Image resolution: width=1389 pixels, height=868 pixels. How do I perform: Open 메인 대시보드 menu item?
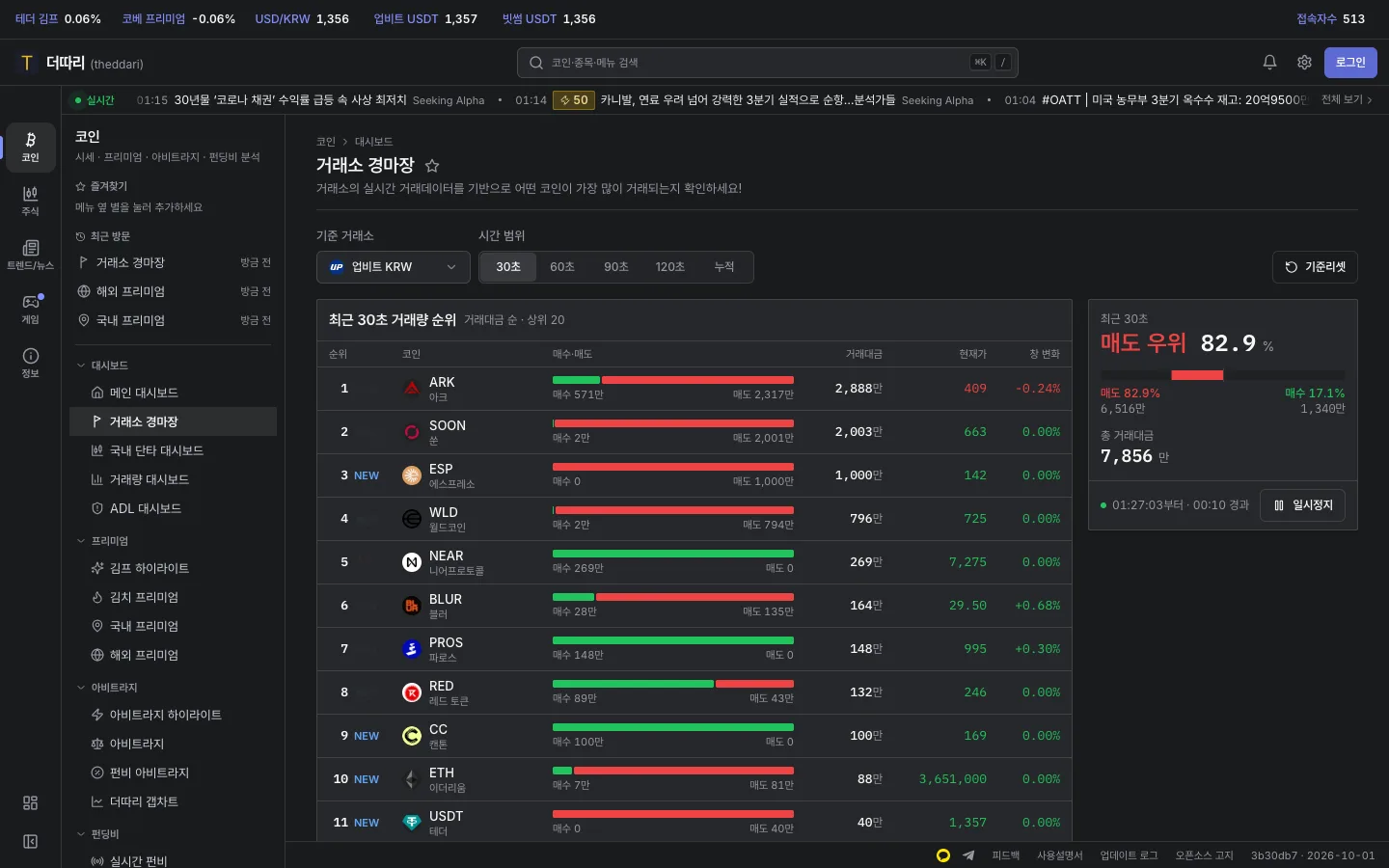pos(174,393)
